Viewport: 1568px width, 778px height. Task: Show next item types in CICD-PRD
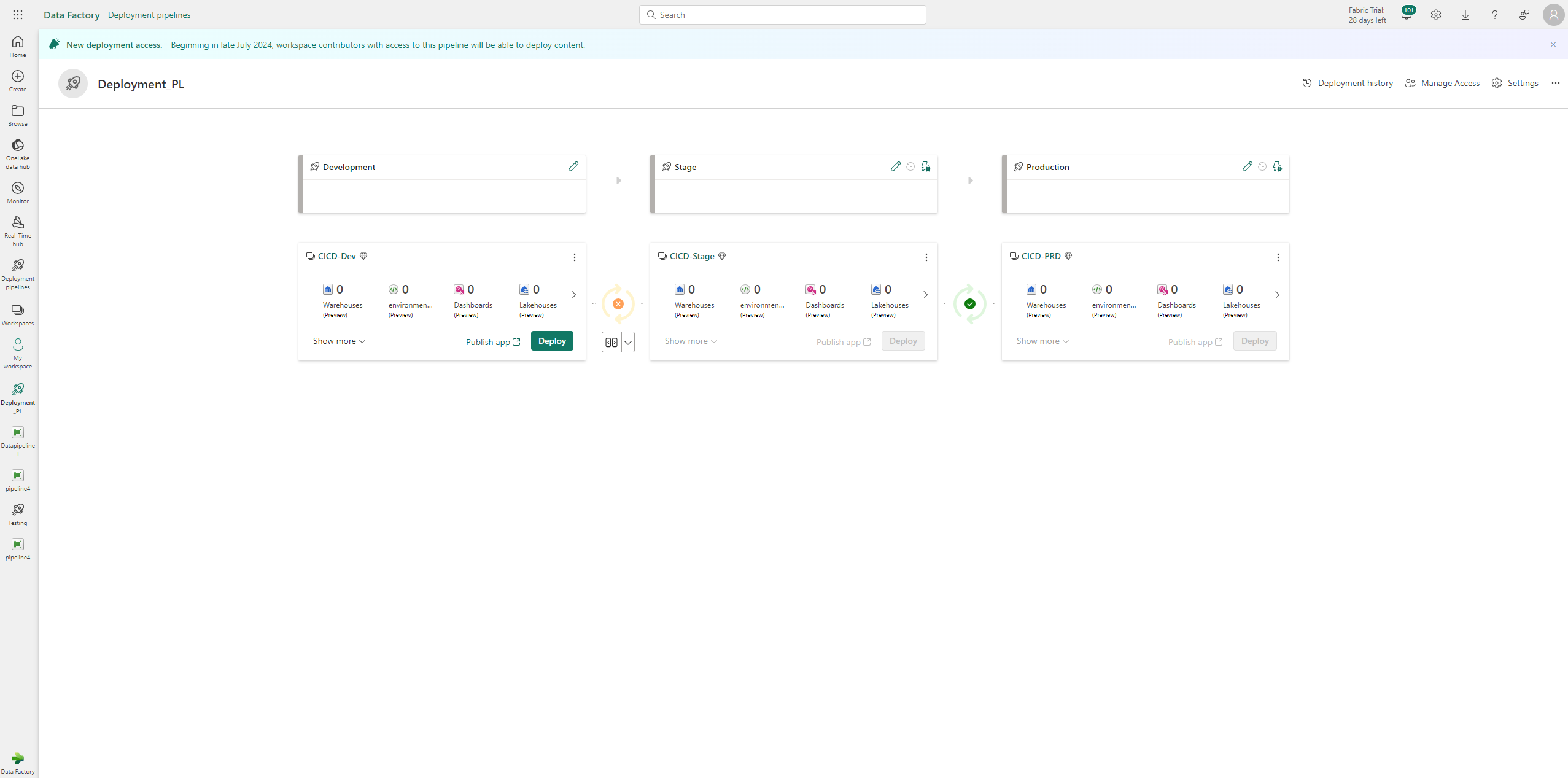(x=1278, y=295)
